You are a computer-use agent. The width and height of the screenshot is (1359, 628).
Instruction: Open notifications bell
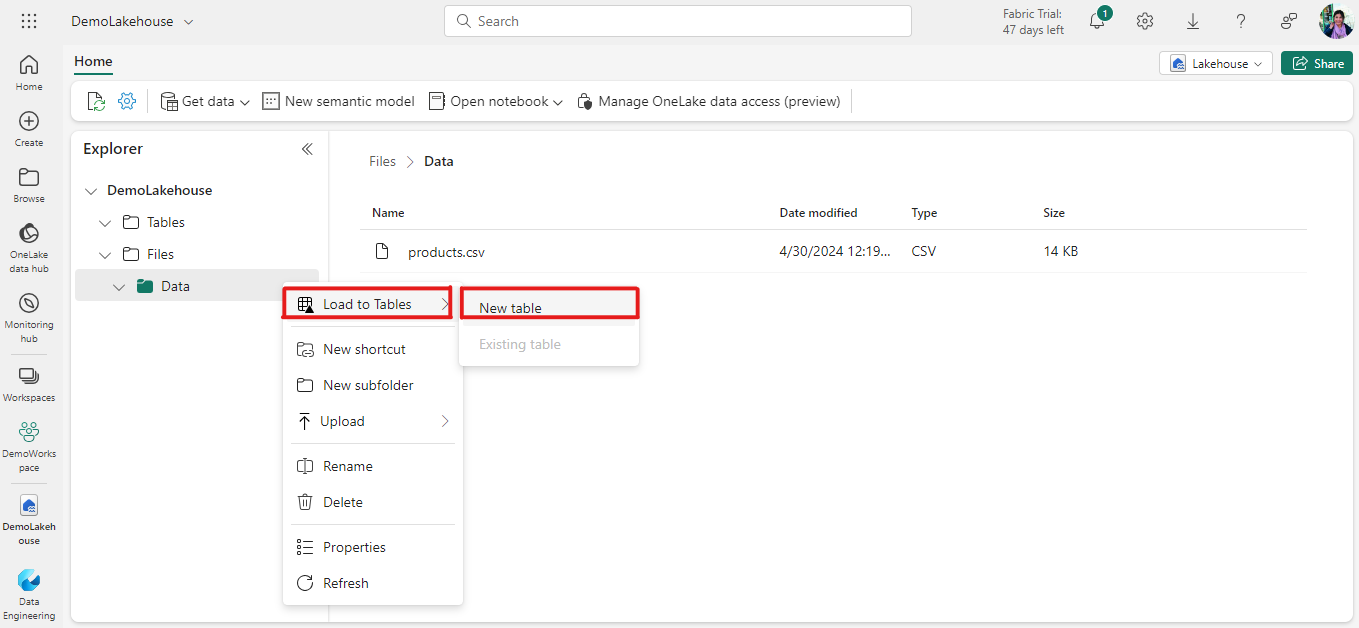click(x=1097, y=21)
